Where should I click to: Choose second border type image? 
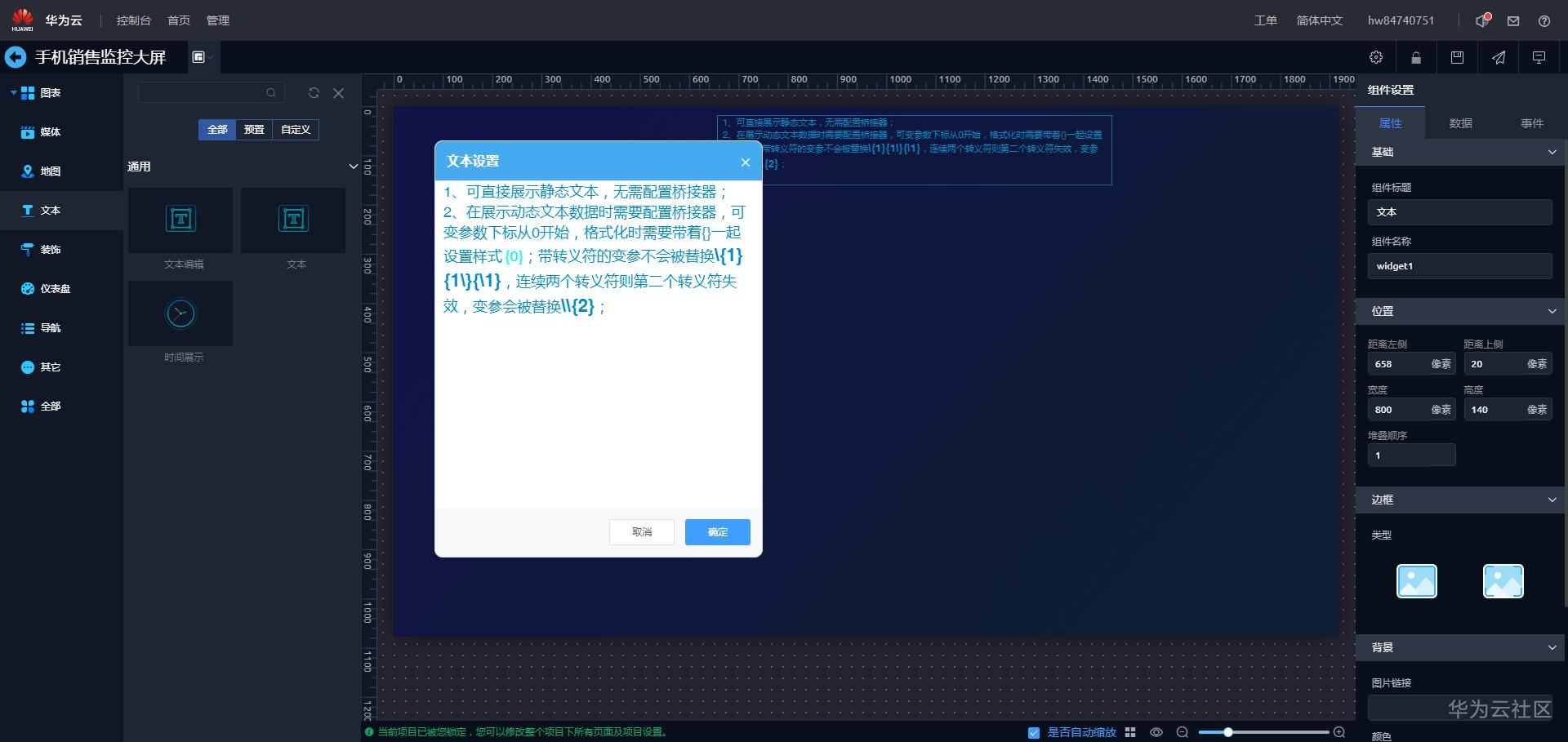tap(1503, 581)
